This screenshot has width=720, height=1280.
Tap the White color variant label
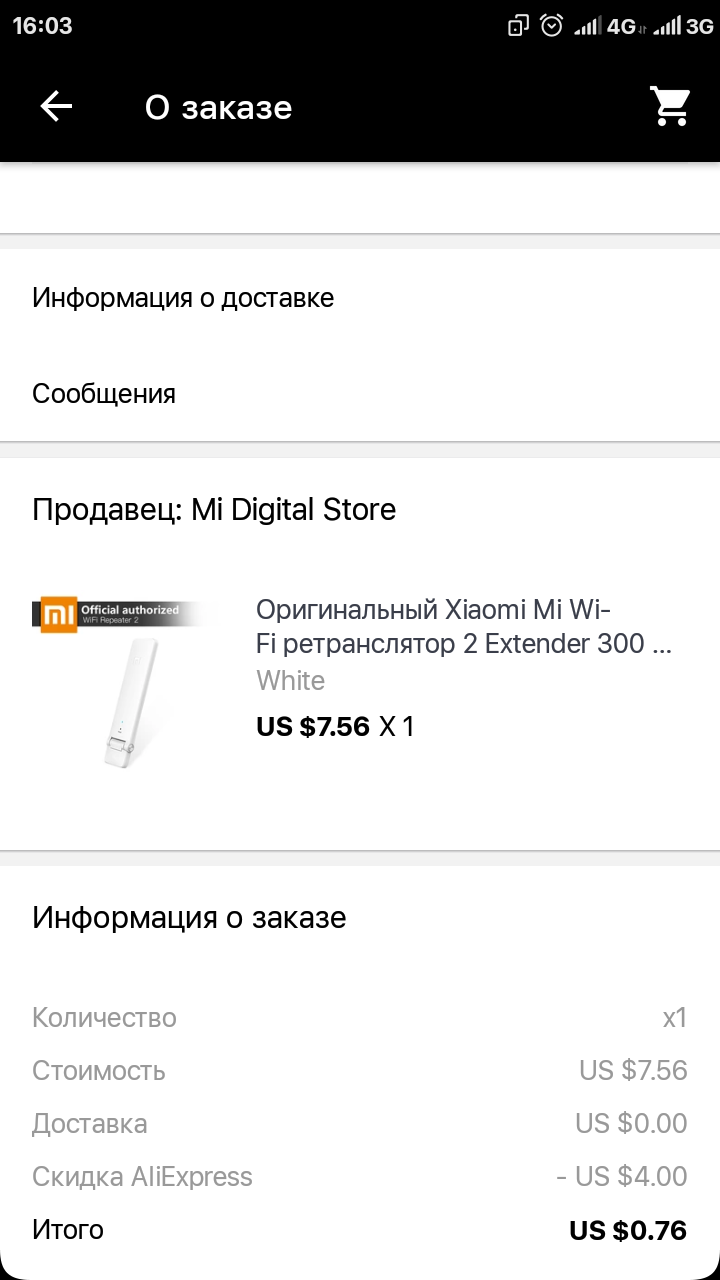click(x=291, y=681)
